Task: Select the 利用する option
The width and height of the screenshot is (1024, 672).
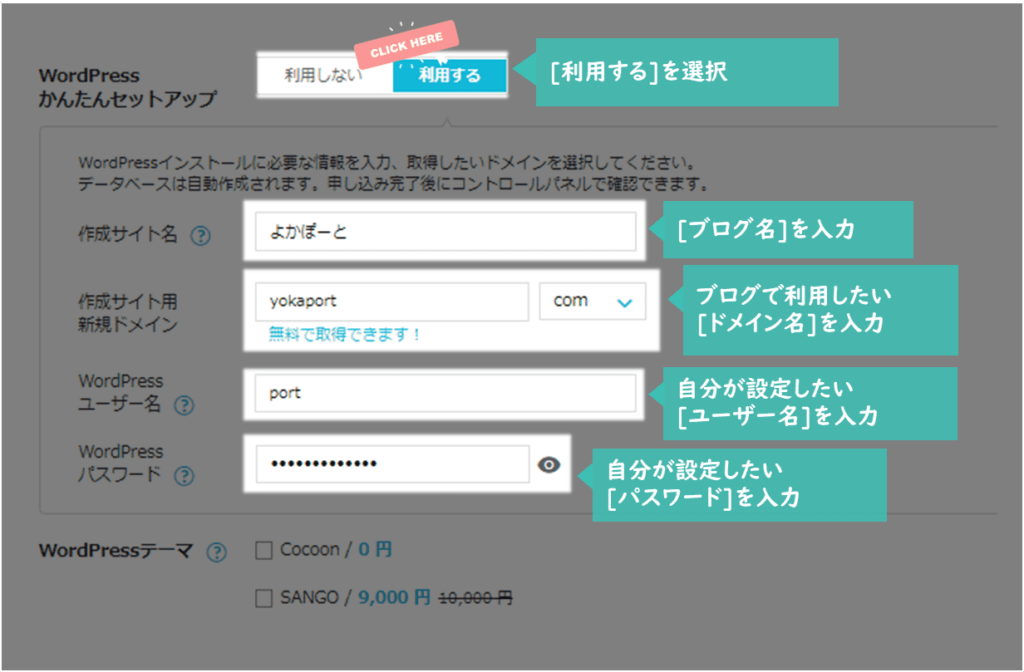Action: 449,75
